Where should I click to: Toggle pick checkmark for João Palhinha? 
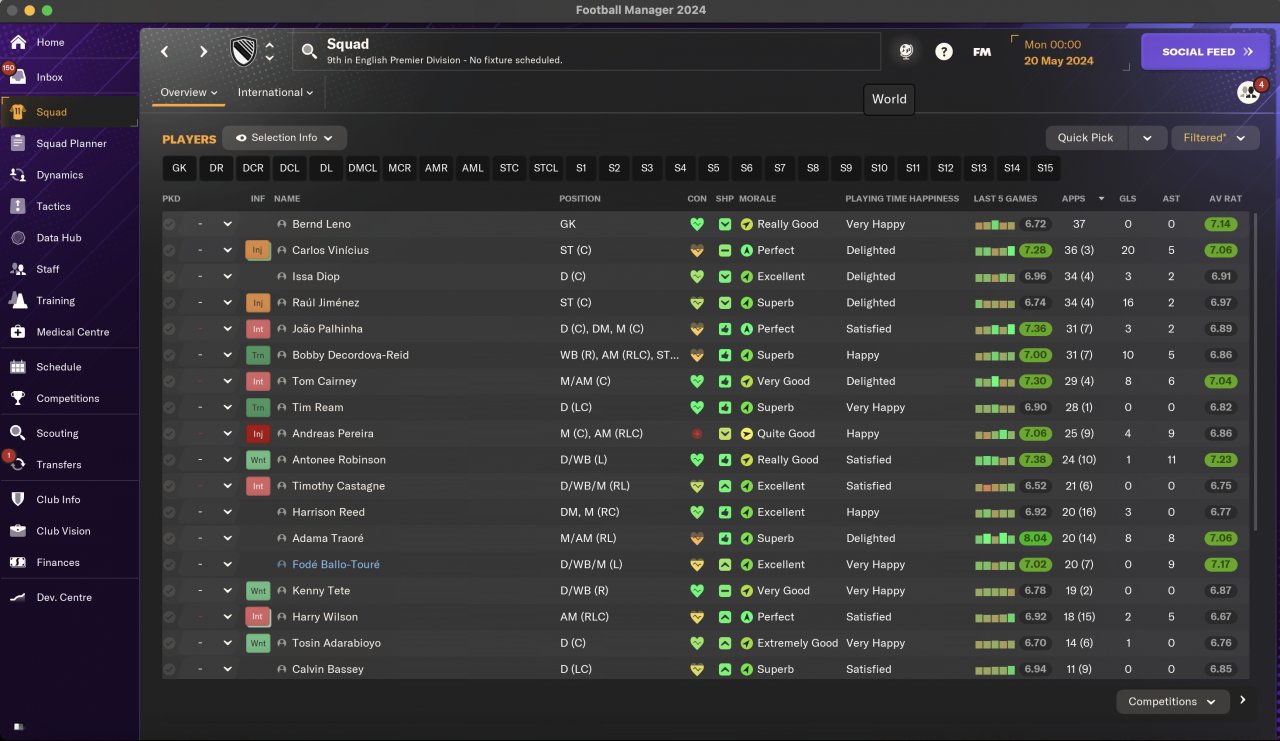click(x=169, y=329)
